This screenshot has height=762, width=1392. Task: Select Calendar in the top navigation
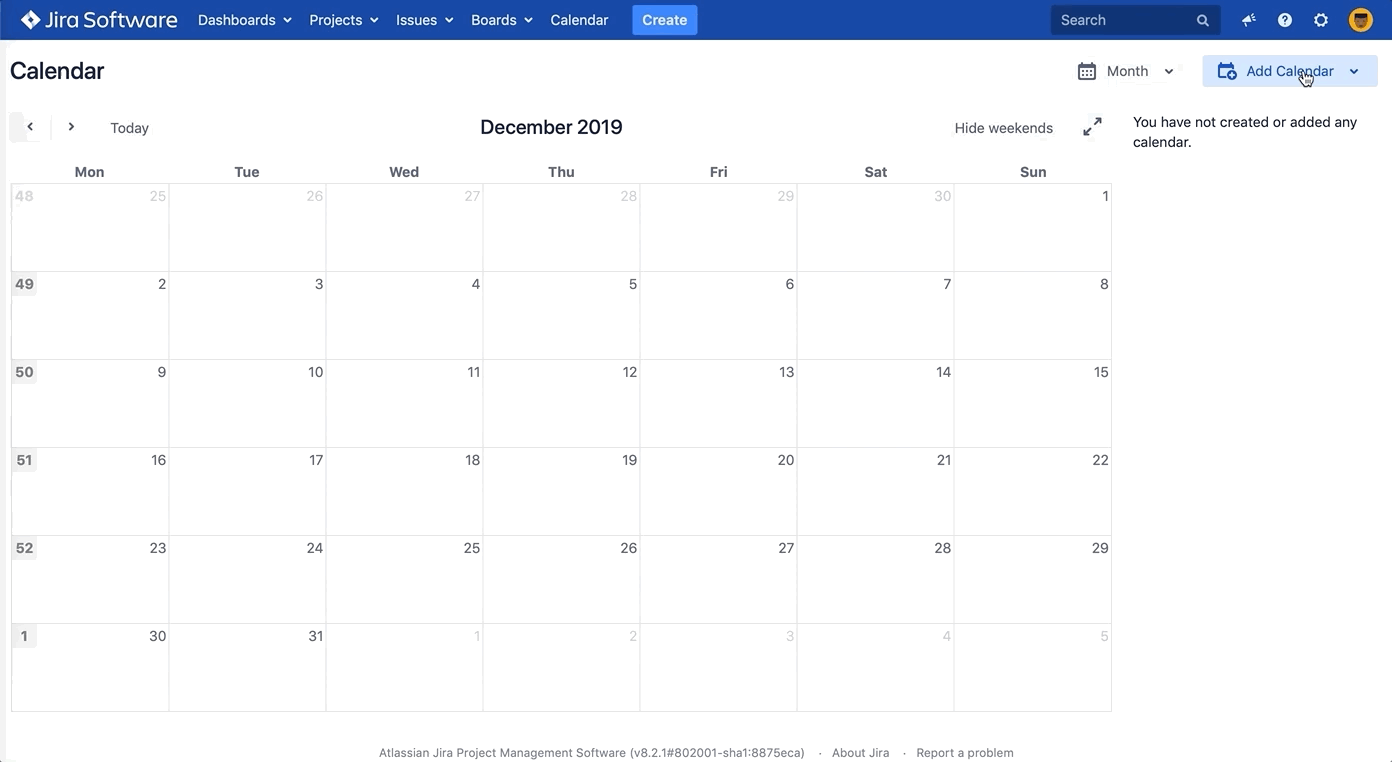tap(579, 20)
